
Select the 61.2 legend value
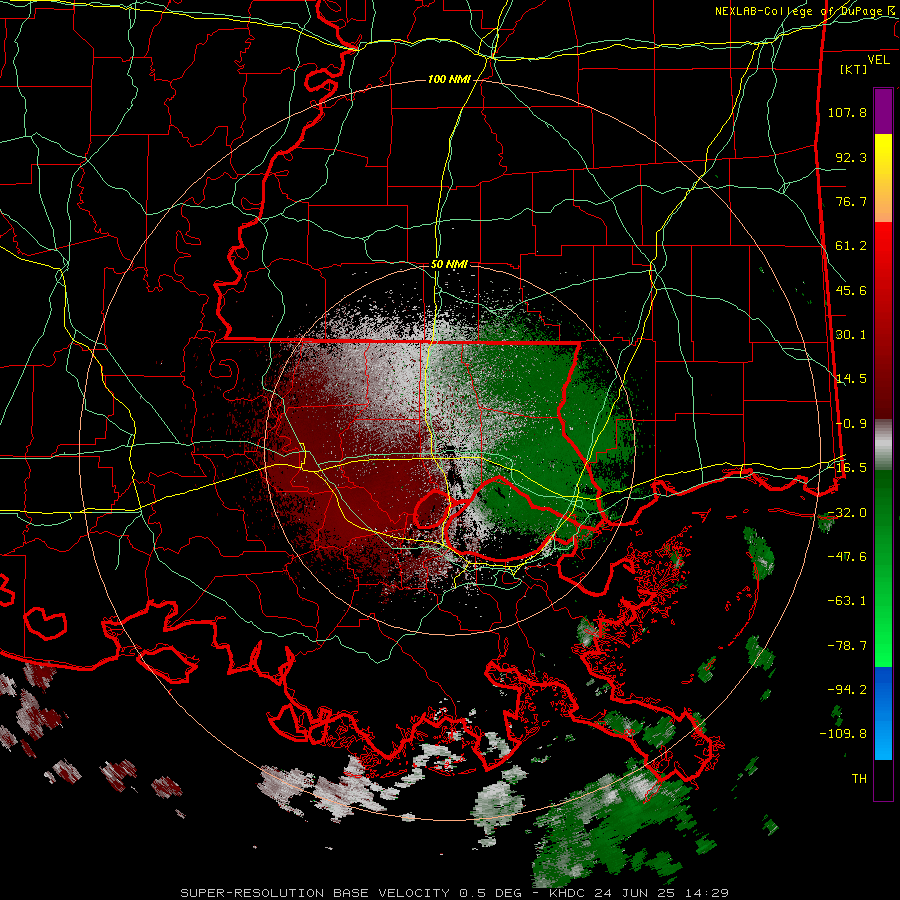pos(851,246)
